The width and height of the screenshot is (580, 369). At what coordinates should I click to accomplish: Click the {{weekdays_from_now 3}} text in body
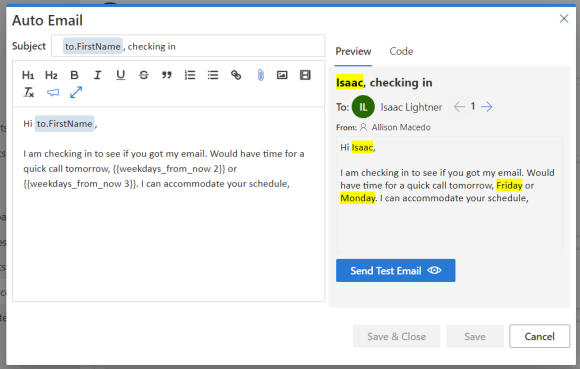pyautogui.click(x=80, y=184)
